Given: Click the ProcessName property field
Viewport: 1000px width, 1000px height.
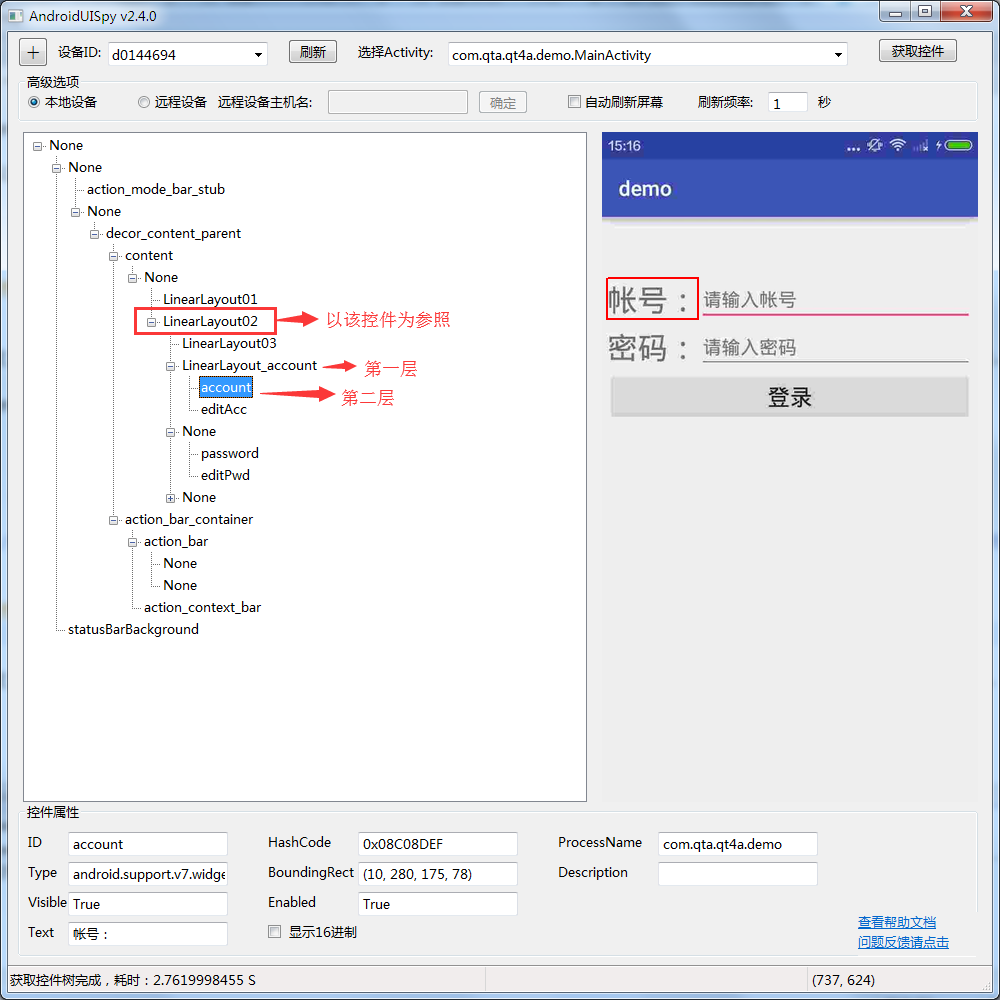Looking at the screenshot, I should point(737,844).
